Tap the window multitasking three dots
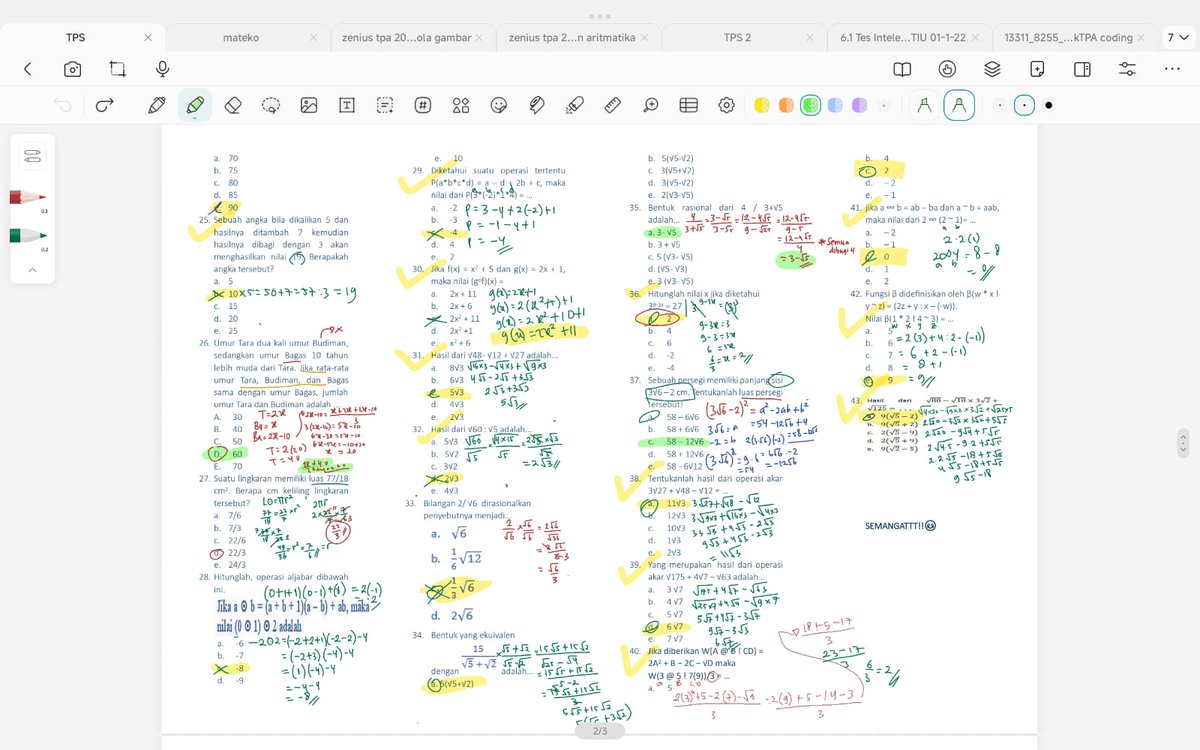Viewport: 1200px width, 750px height. point(600,16)
